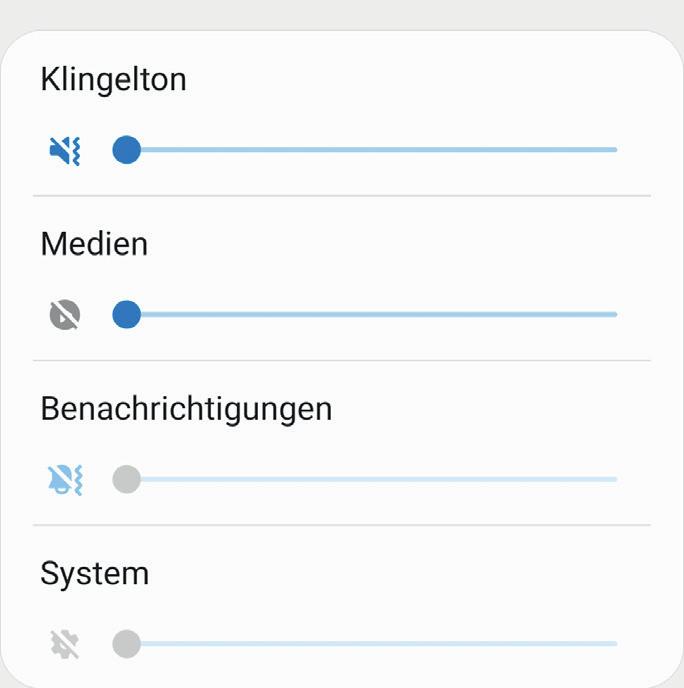This screenshot has height=688, width=684.
Task: Click the Klingelton slider handle
Action: (x=126, y=150)
